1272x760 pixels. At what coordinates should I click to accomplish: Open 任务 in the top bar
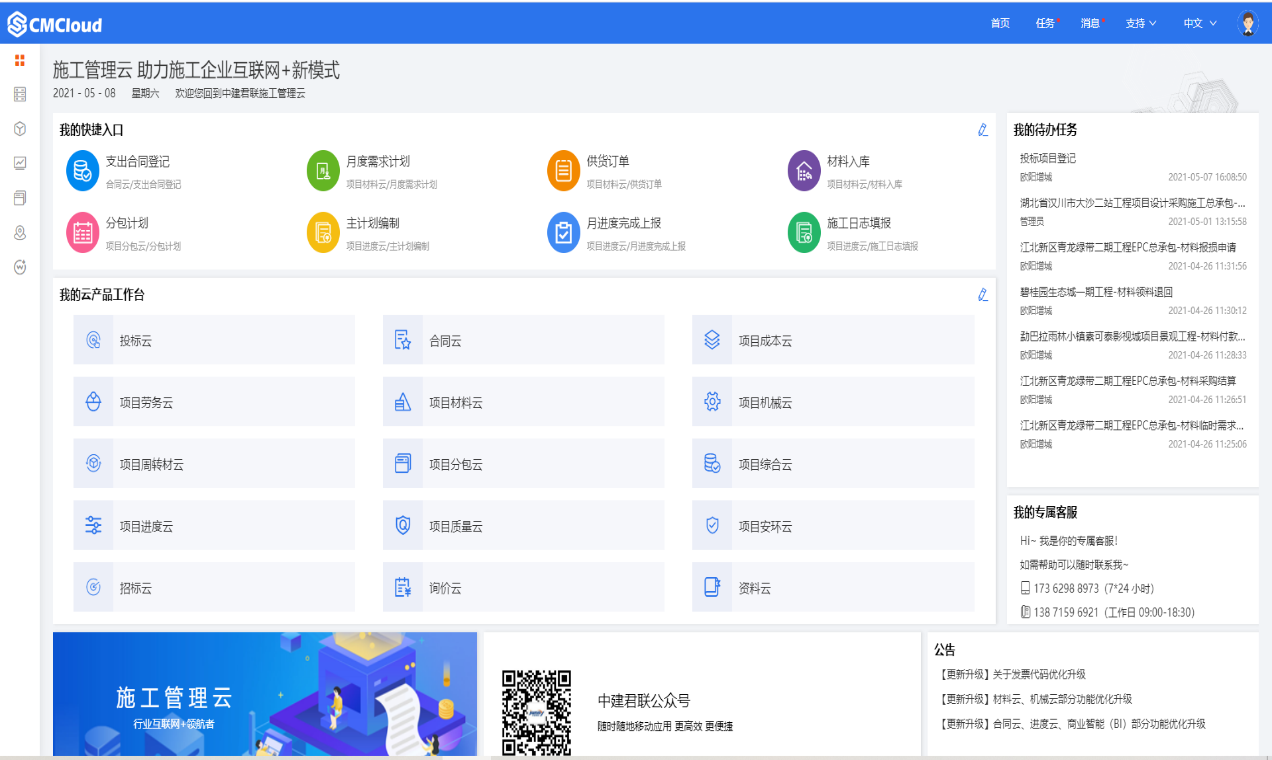coord(1046,23)
